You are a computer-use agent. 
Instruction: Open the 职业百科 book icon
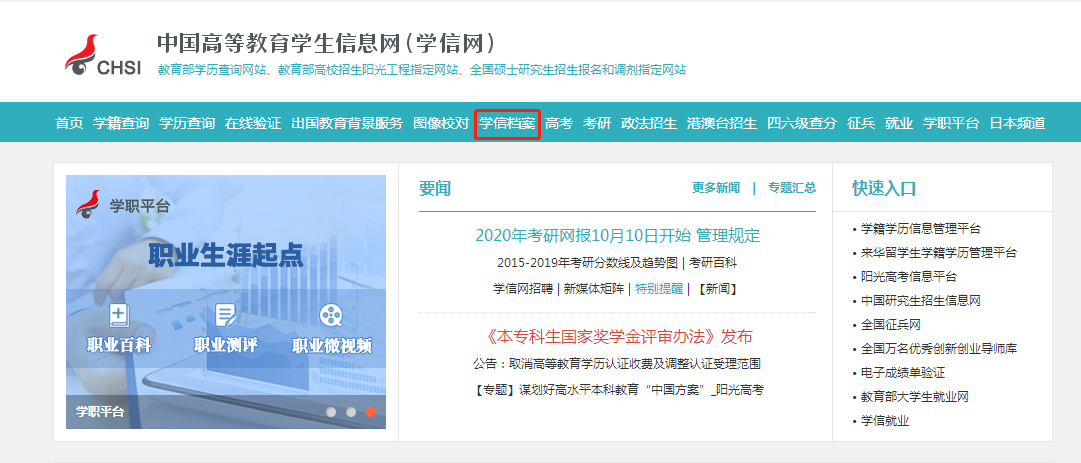119,316
